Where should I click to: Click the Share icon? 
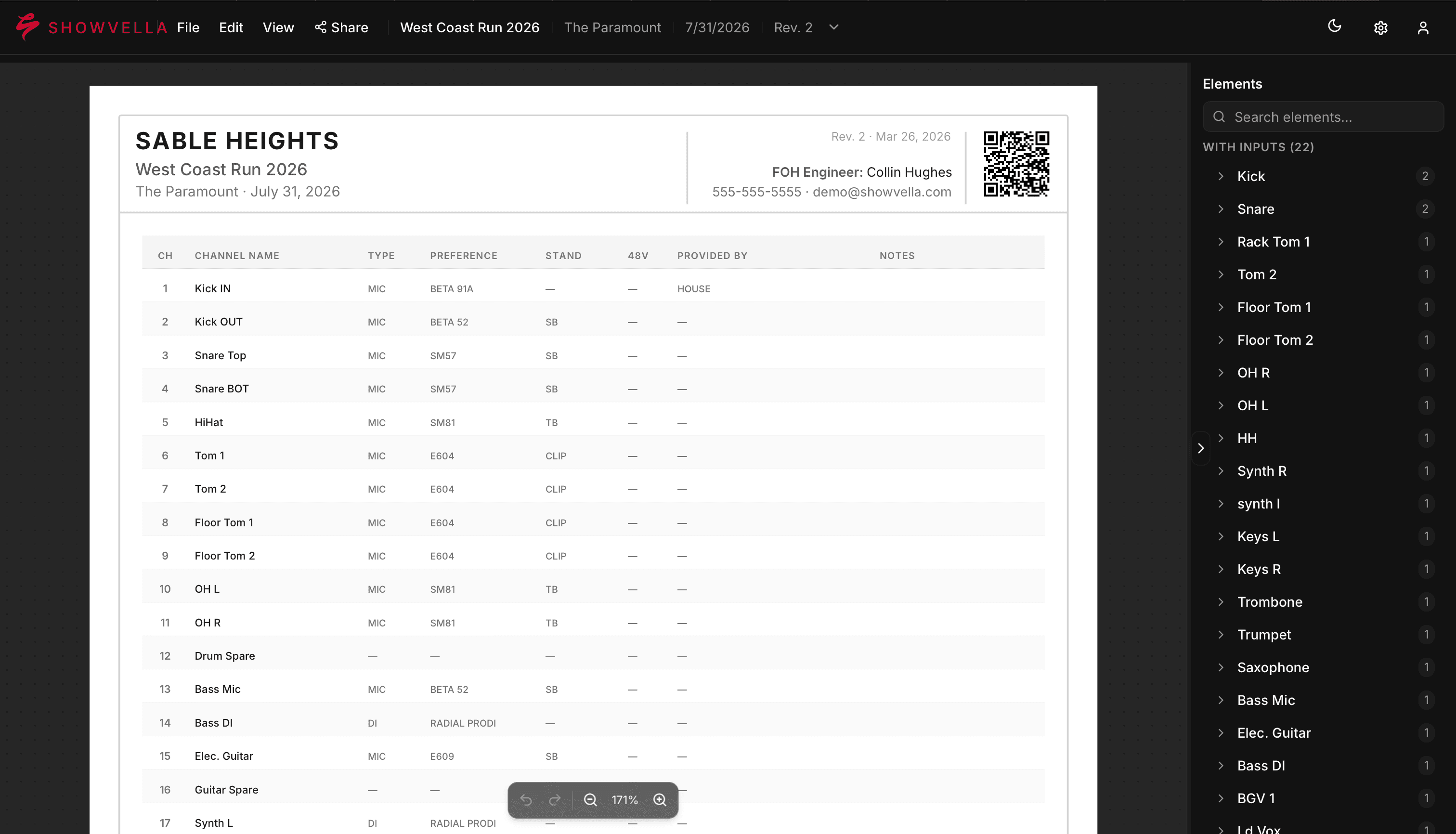(321, 27)
